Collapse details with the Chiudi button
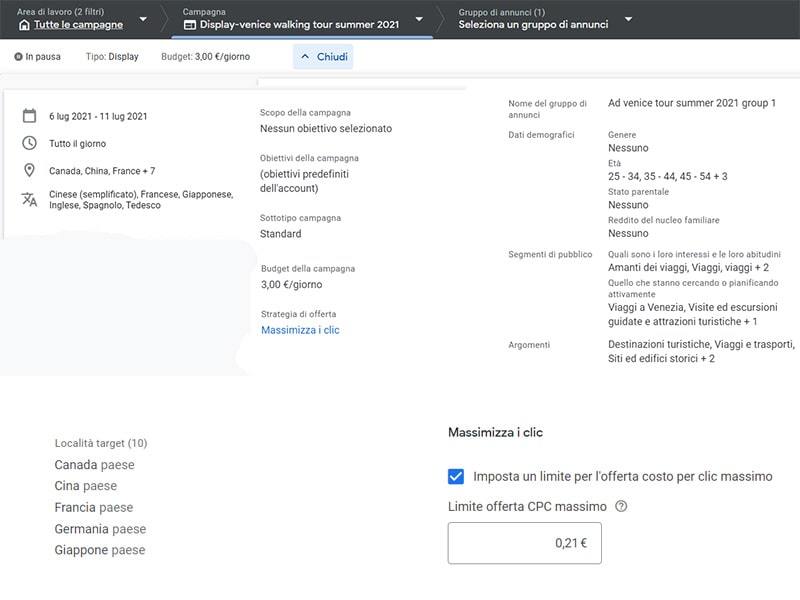The height and width of the screenshot is (600, 800). click(323, 57)
